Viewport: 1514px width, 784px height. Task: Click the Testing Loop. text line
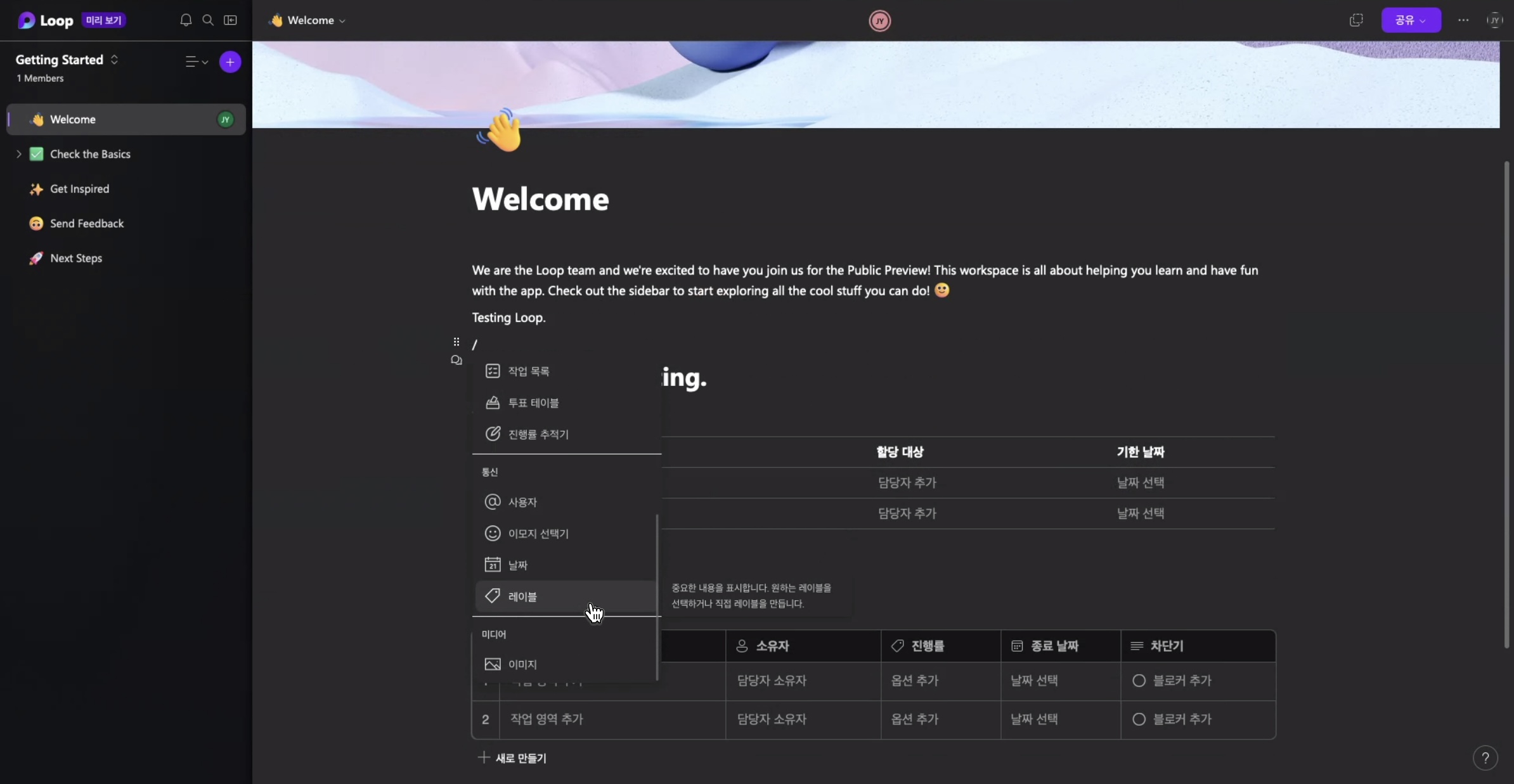508,318
